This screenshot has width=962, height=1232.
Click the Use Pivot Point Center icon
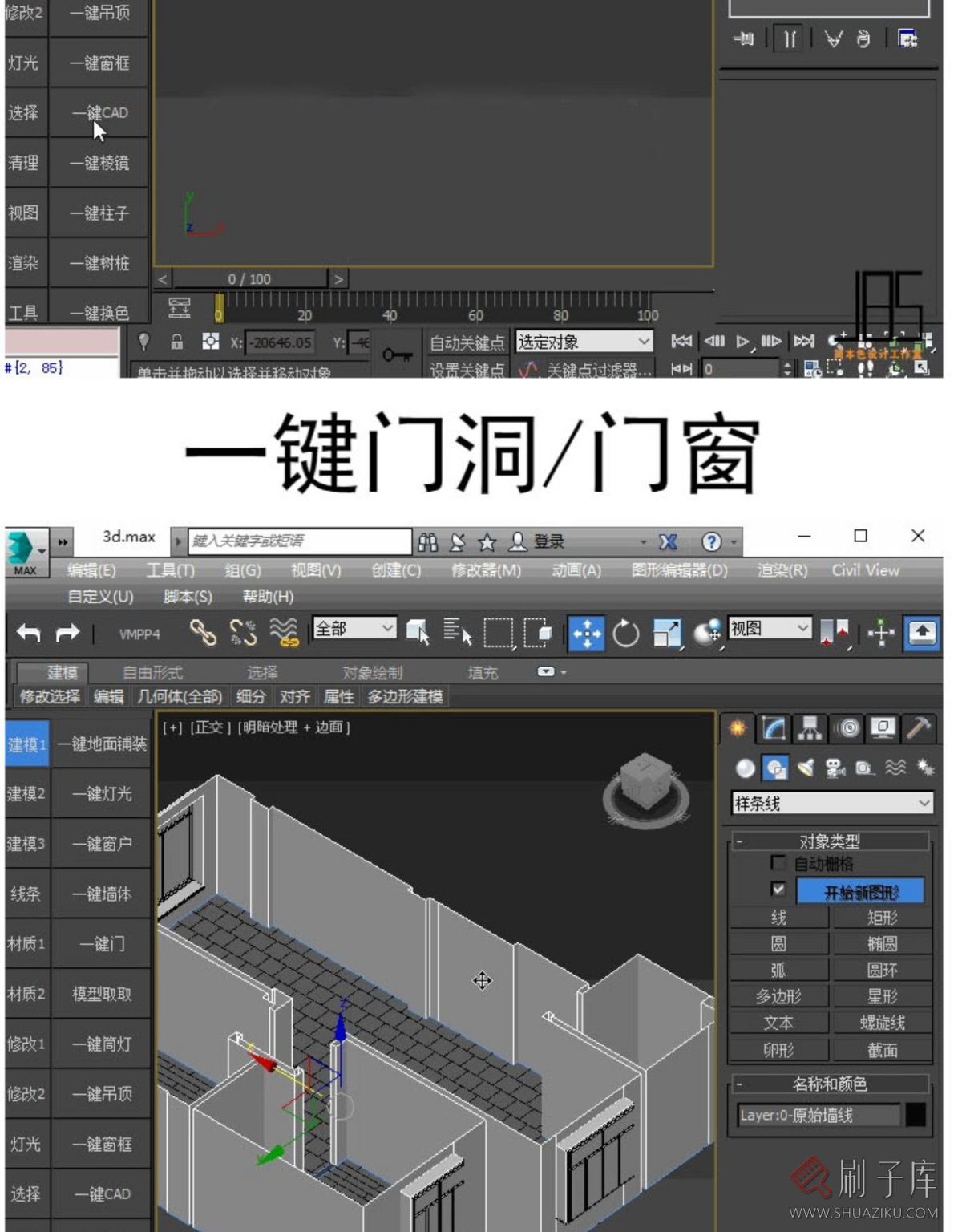pos(834,634)
